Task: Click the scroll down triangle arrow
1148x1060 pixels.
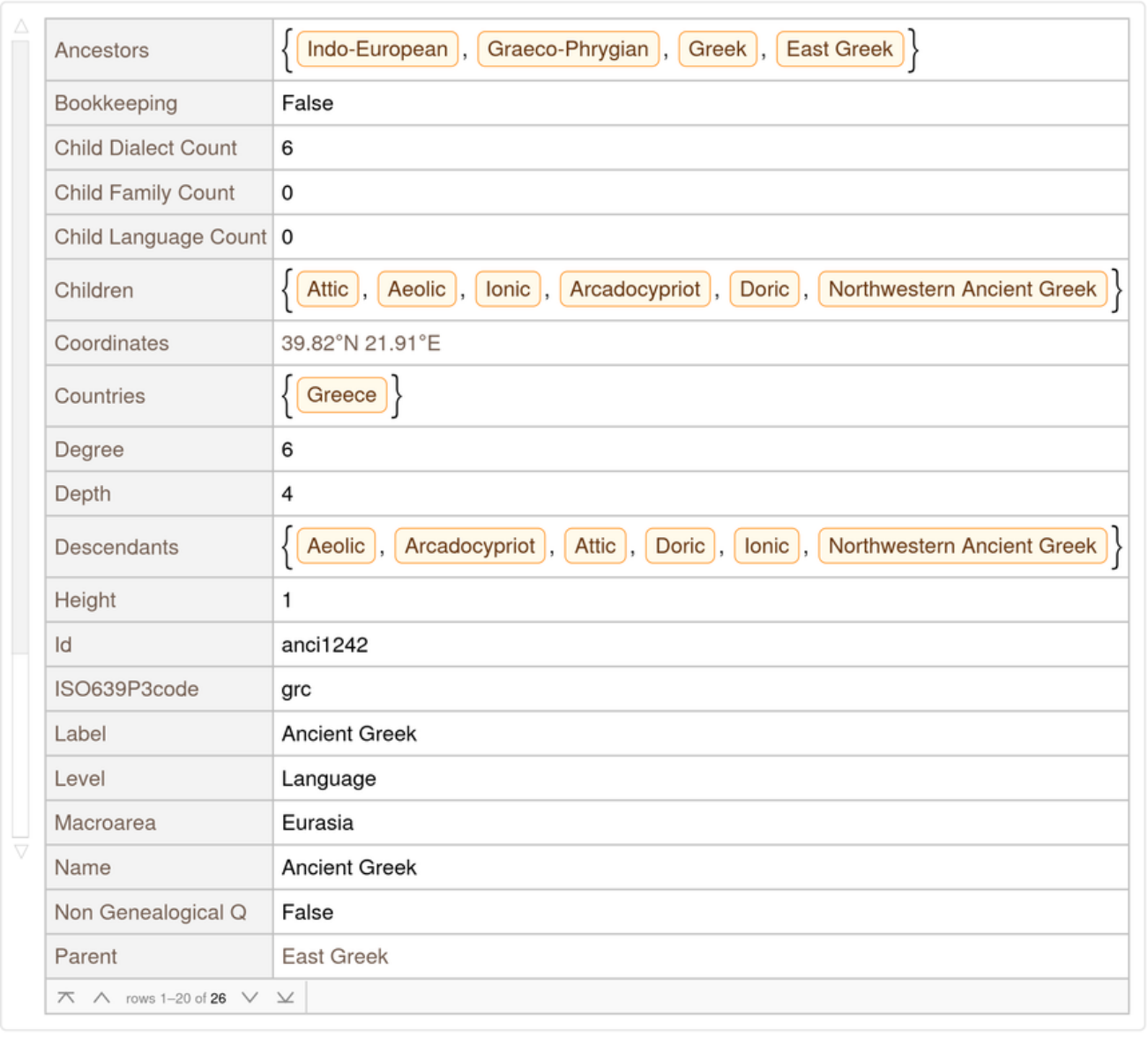Action: 21,851
